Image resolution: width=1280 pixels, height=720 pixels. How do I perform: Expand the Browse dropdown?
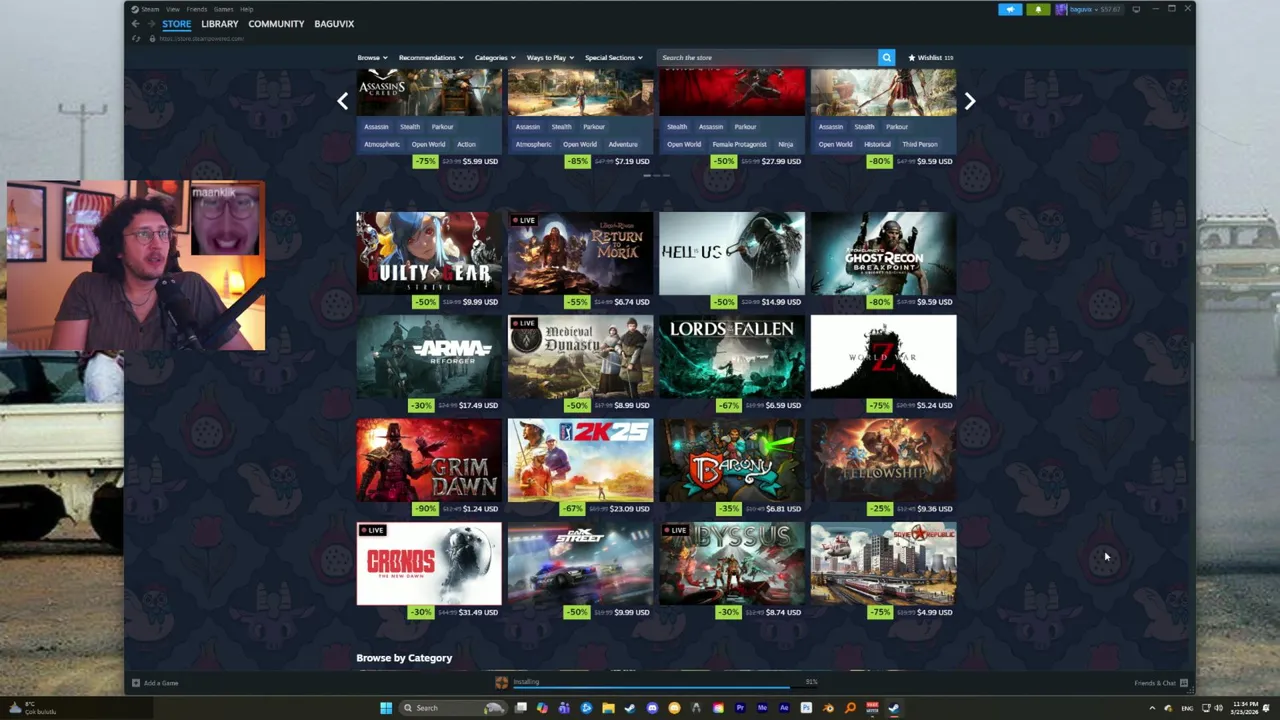(372, 57)
